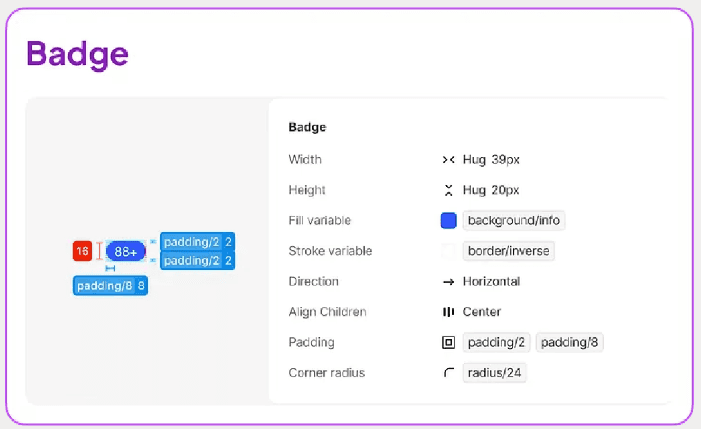Click the purple Badge heading

(x=77, y=55)
